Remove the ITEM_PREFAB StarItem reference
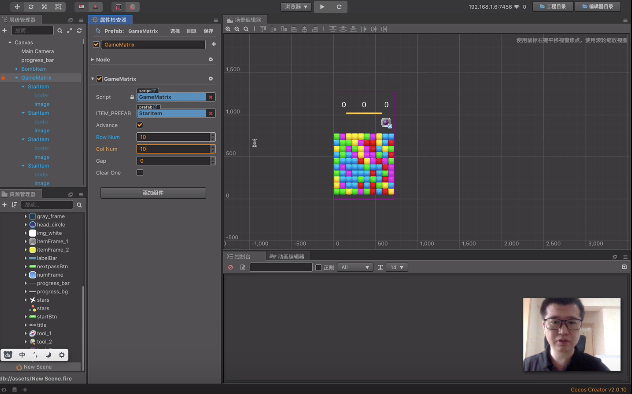This screenshot has height=394, width=632. click(x=210, y=114)
